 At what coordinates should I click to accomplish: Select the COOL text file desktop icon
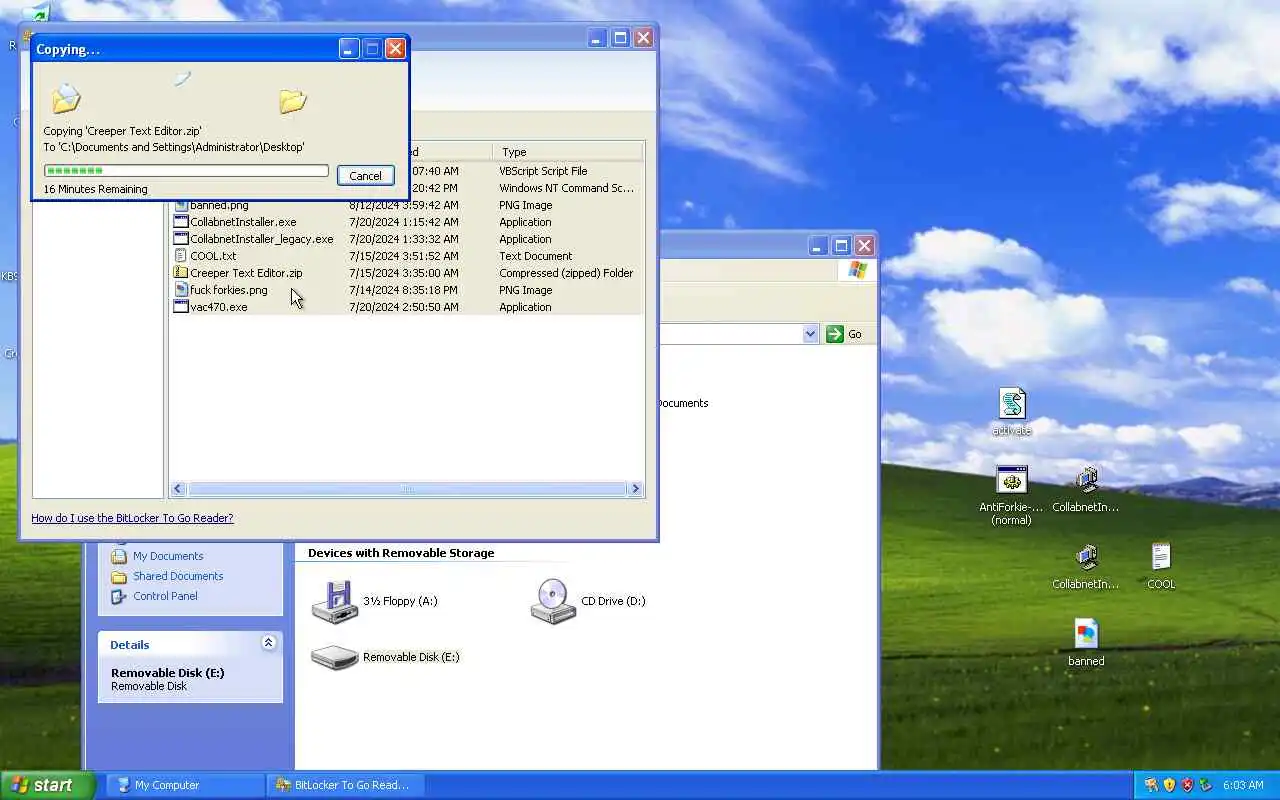[1161, 557]
